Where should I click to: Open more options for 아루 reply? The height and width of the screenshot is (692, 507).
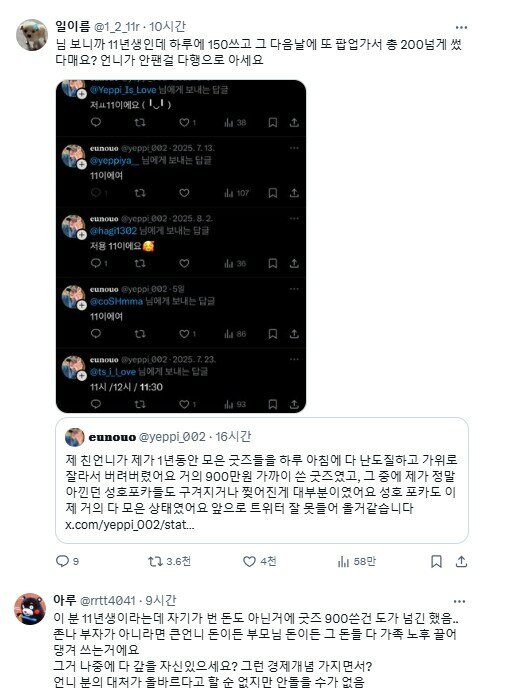click(x=459, y=601)
